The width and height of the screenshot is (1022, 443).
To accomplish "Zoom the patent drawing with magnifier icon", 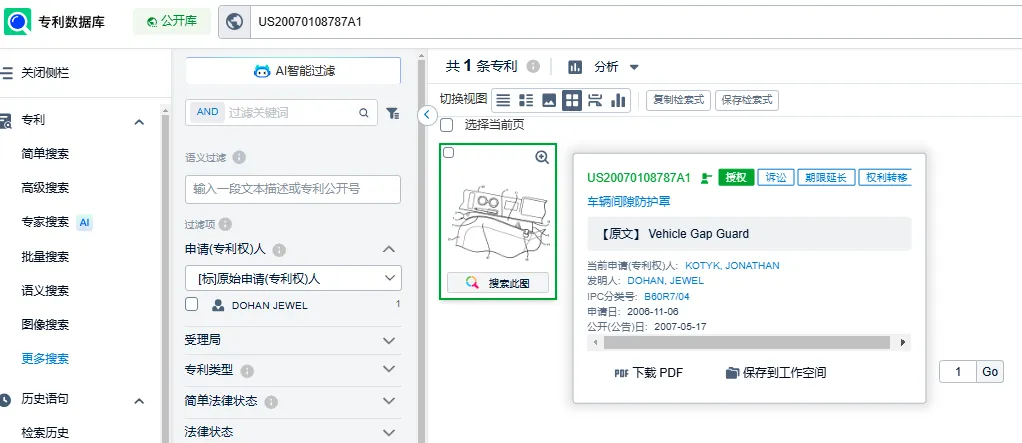I will [542, 157].
